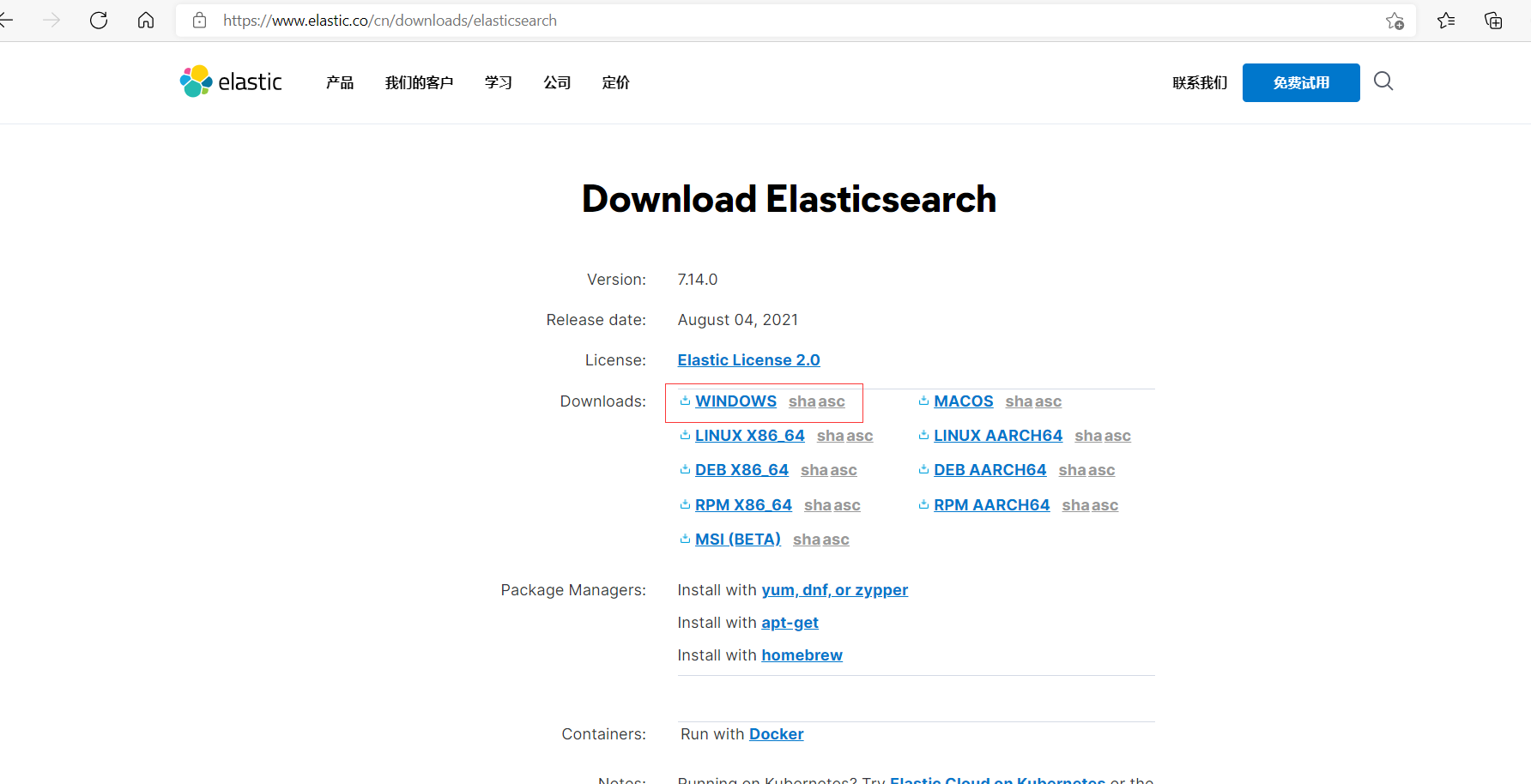The height and width of the screenshot is (784, 1531).
Task: Open asc signature for WINDOWS
Action: 832,401
